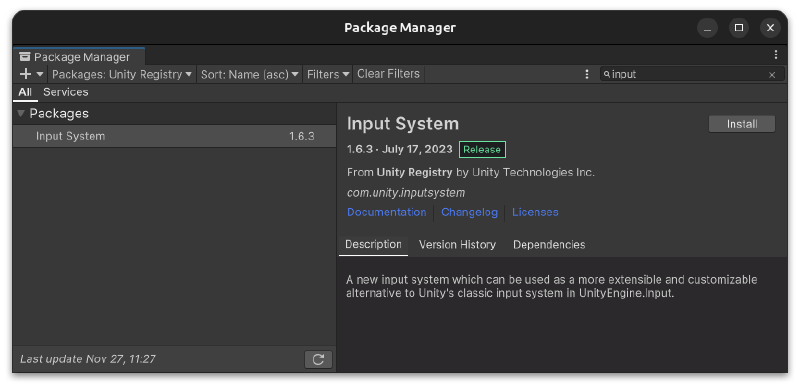Collapse the Packages group triangle
The width and height of the screenshot is (800, 388).
coord(21,113)
